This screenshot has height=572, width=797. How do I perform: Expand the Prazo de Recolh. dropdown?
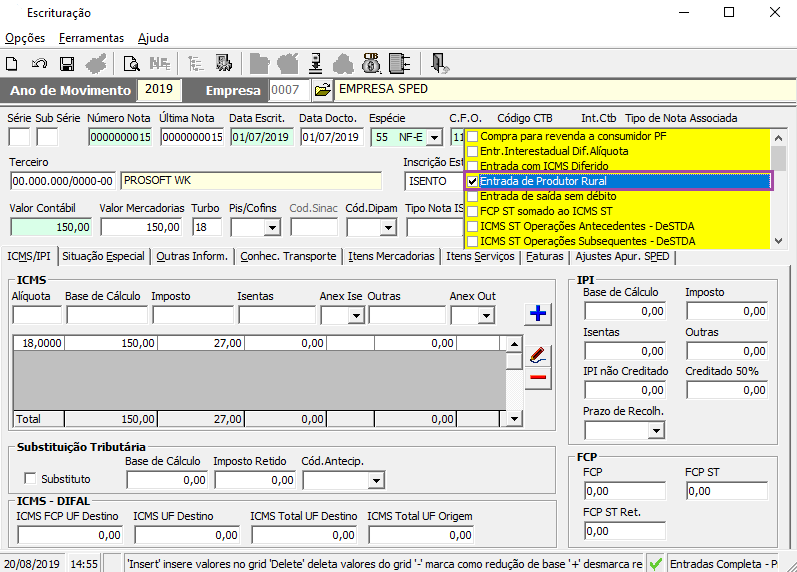pyautogui.click(x=656, y=431)
